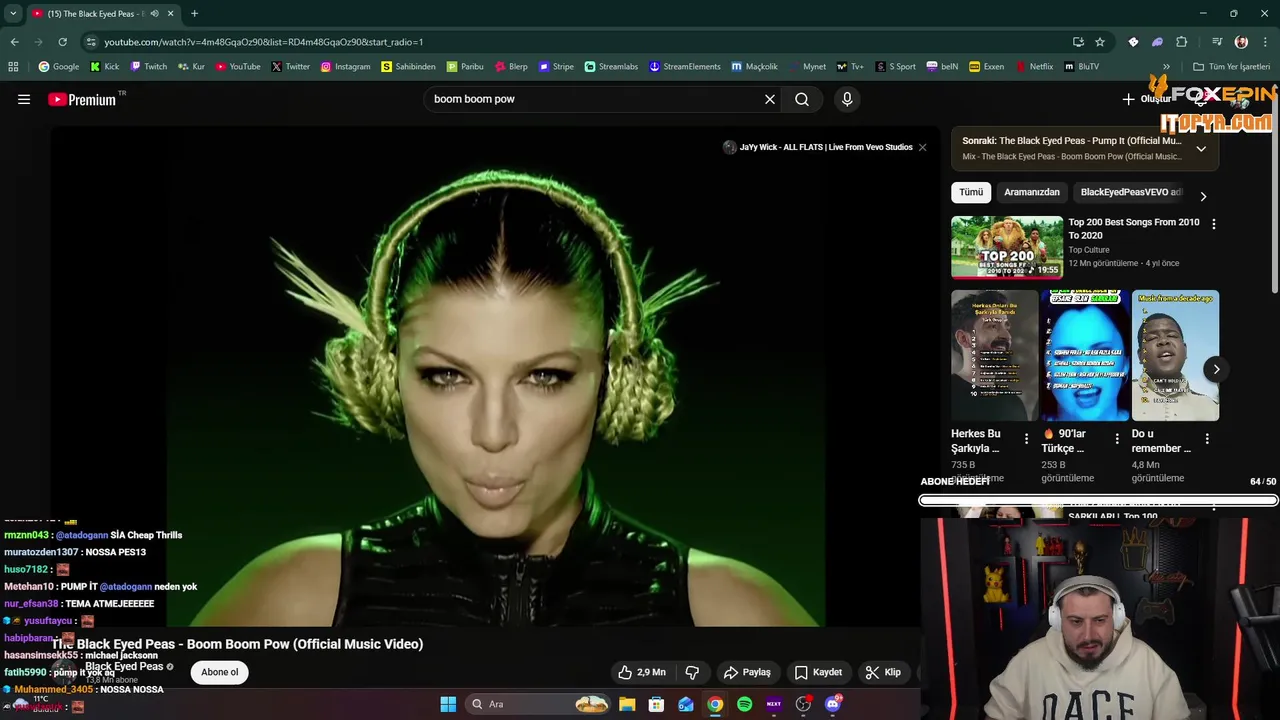Click the YouTube URL address bar

pos(580,42)
